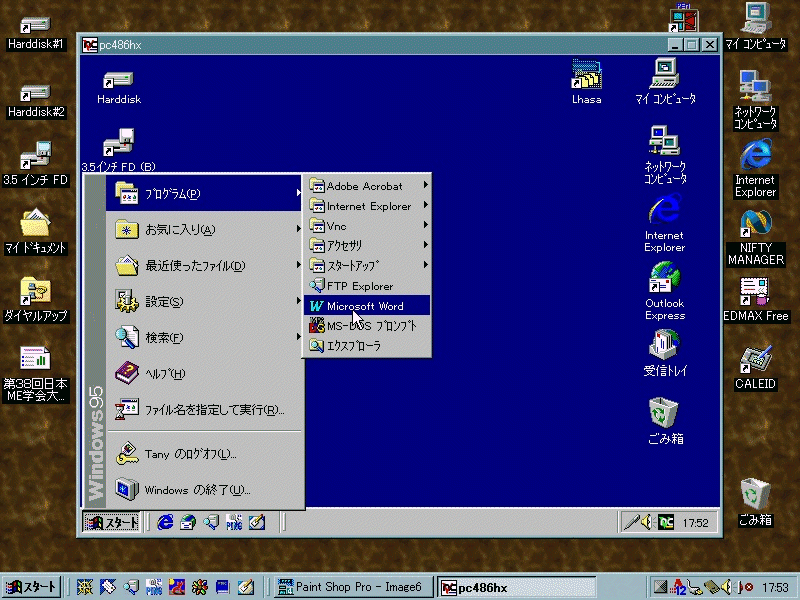Open ヘルプ(H) in the Start menu
Screen dimensions: 800x600
pos(204,373)
